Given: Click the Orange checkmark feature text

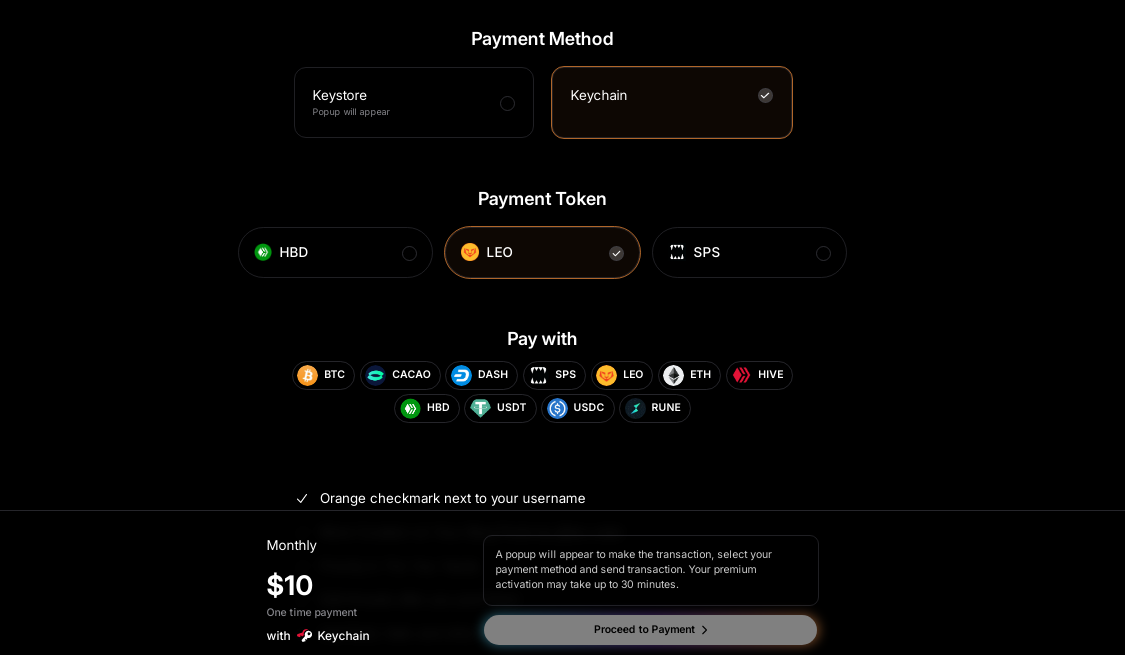Looking at the screenshot, I should tap(452, 498).
